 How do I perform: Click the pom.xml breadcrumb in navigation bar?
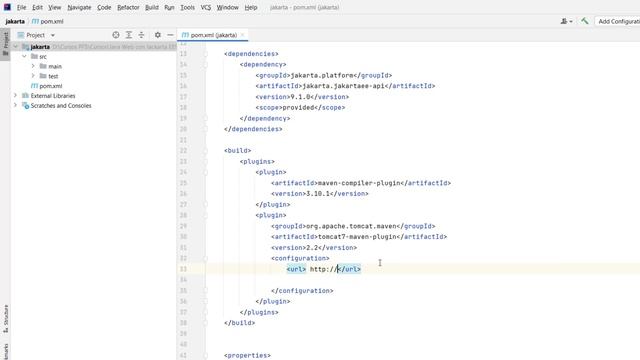pos(47,21)
